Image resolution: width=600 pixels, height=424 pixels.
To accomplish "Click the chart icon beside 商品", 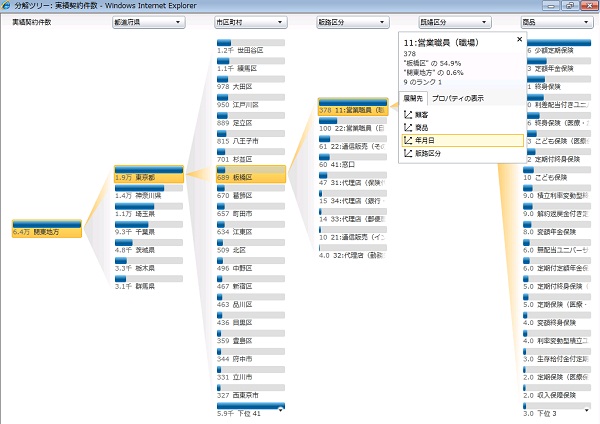I will [408, 127].
